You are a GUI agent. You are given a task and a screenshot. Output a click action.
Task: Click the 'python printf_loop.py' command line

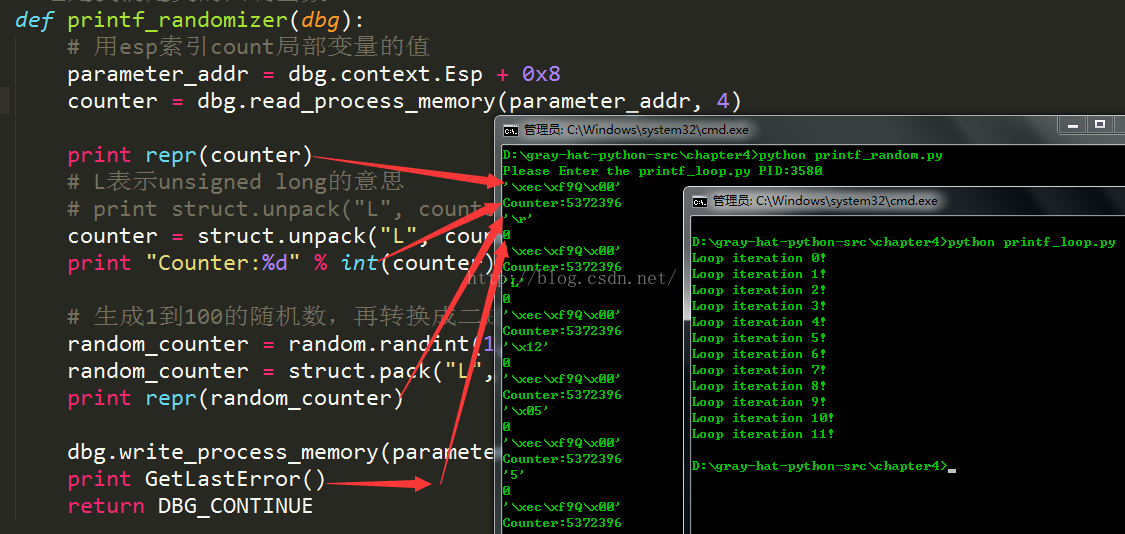click(903, 242)
